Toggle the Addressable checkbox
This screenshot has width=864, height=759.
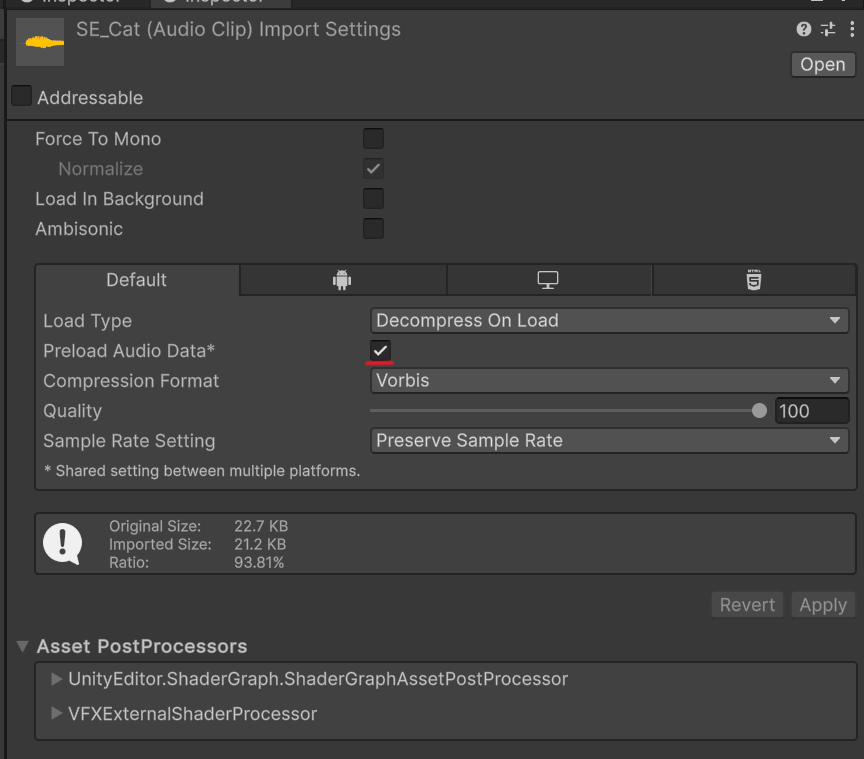[21, 96]
